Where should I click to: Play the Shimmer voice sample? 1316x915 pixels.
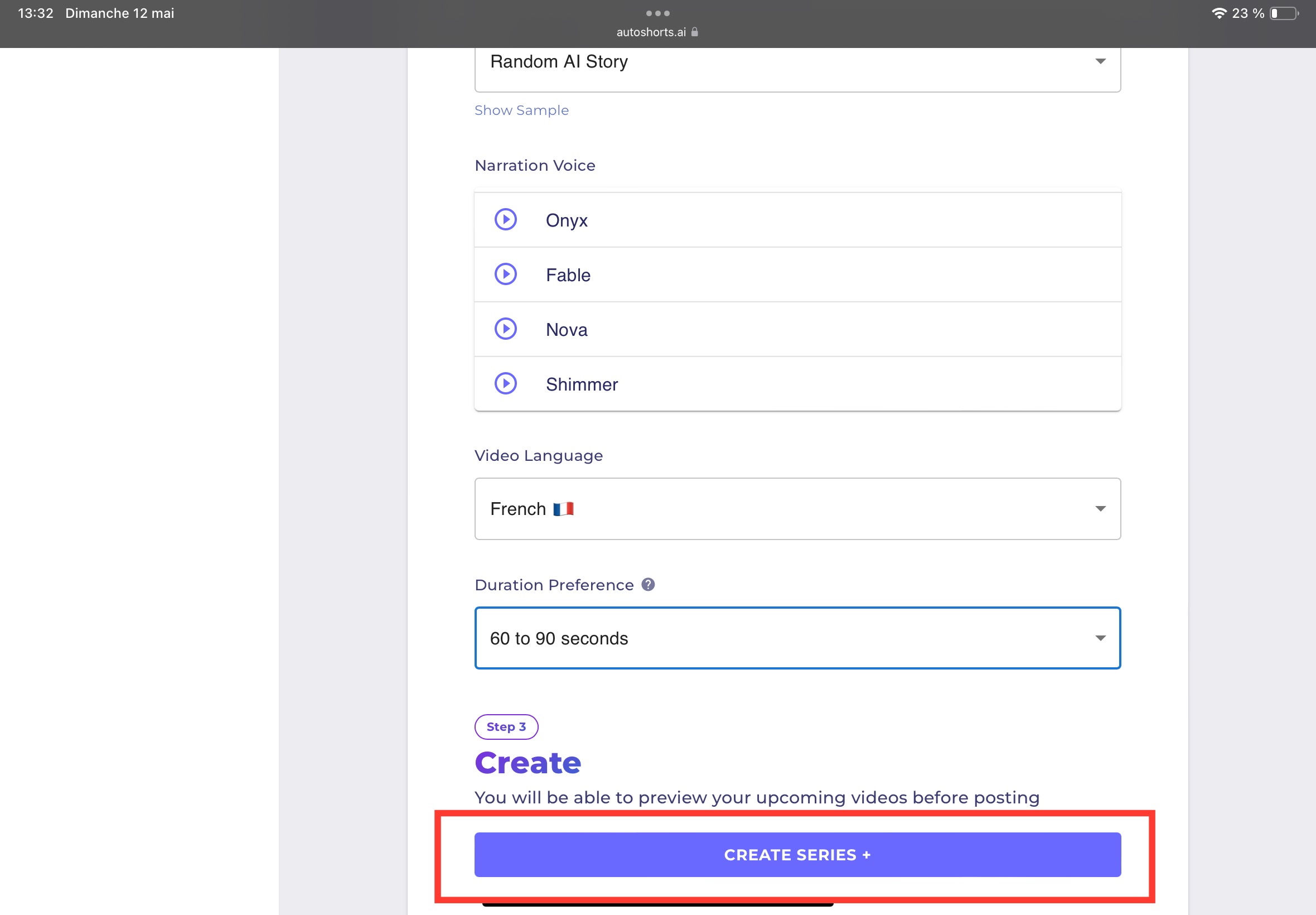[x=505, y=383]
